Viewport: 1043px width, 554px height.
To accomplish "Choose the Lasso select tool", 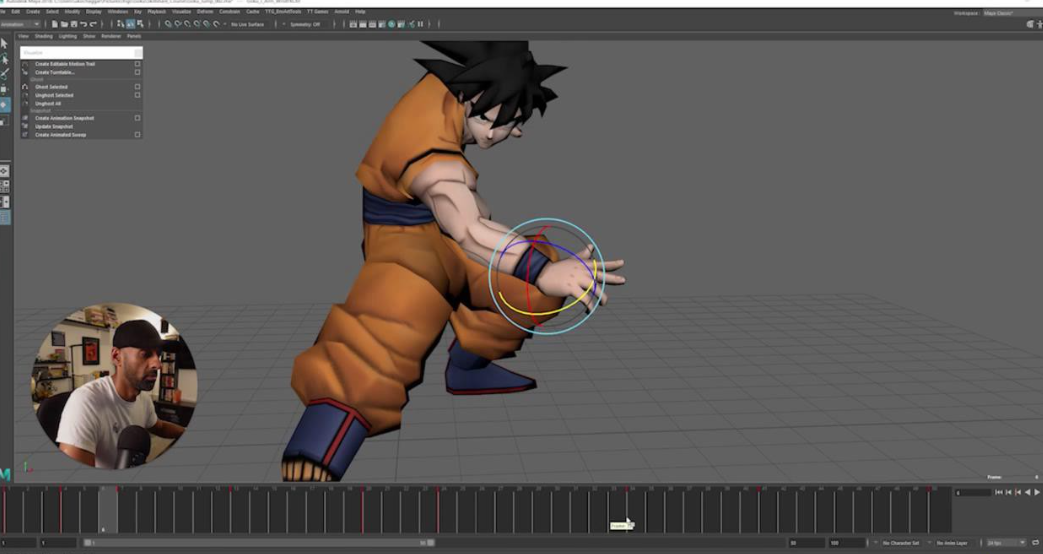I will (5, 59).
